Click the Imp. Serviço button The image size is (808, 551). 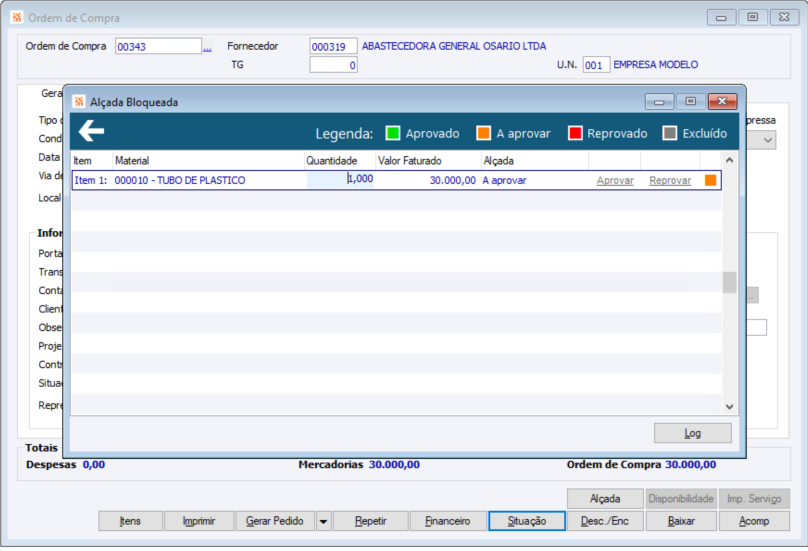(754, 498)
